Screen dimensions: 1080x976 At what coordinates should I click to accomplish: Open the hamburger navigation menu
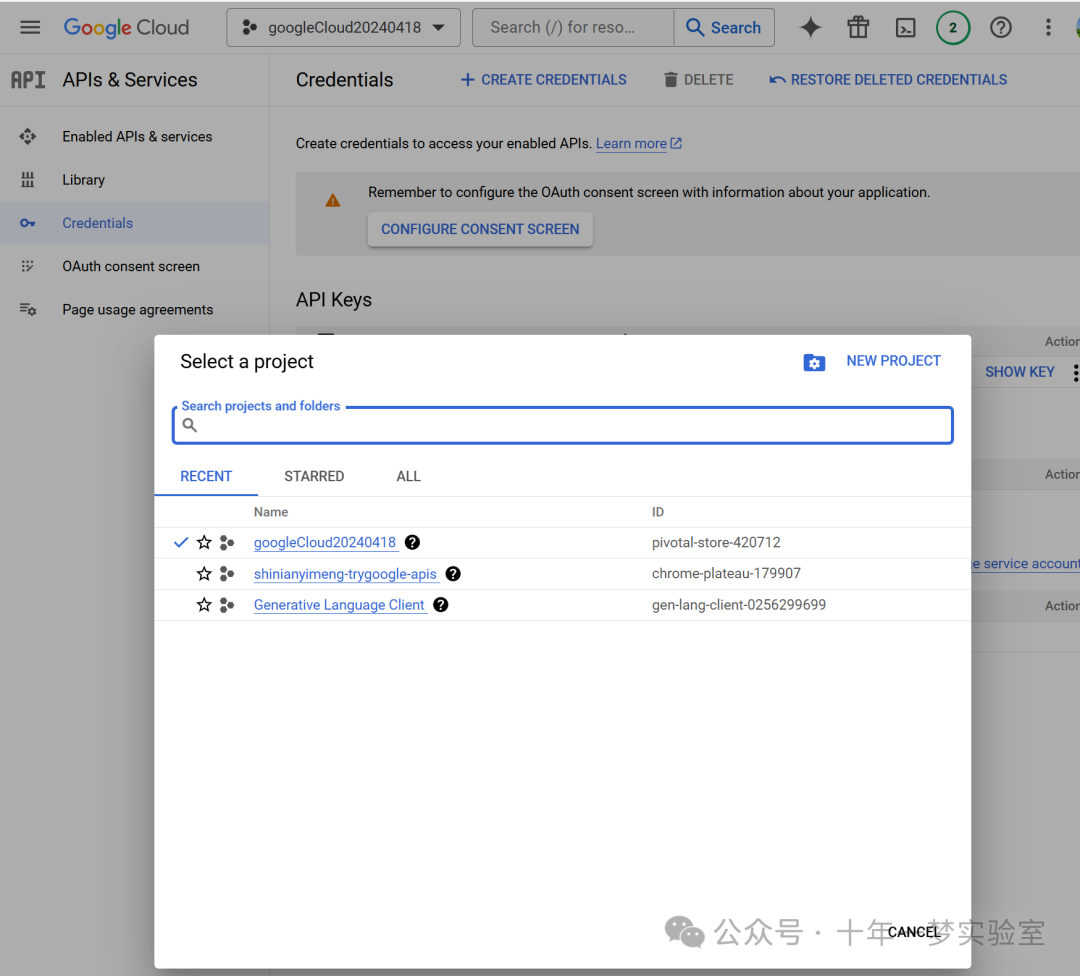tap(30, 28)
